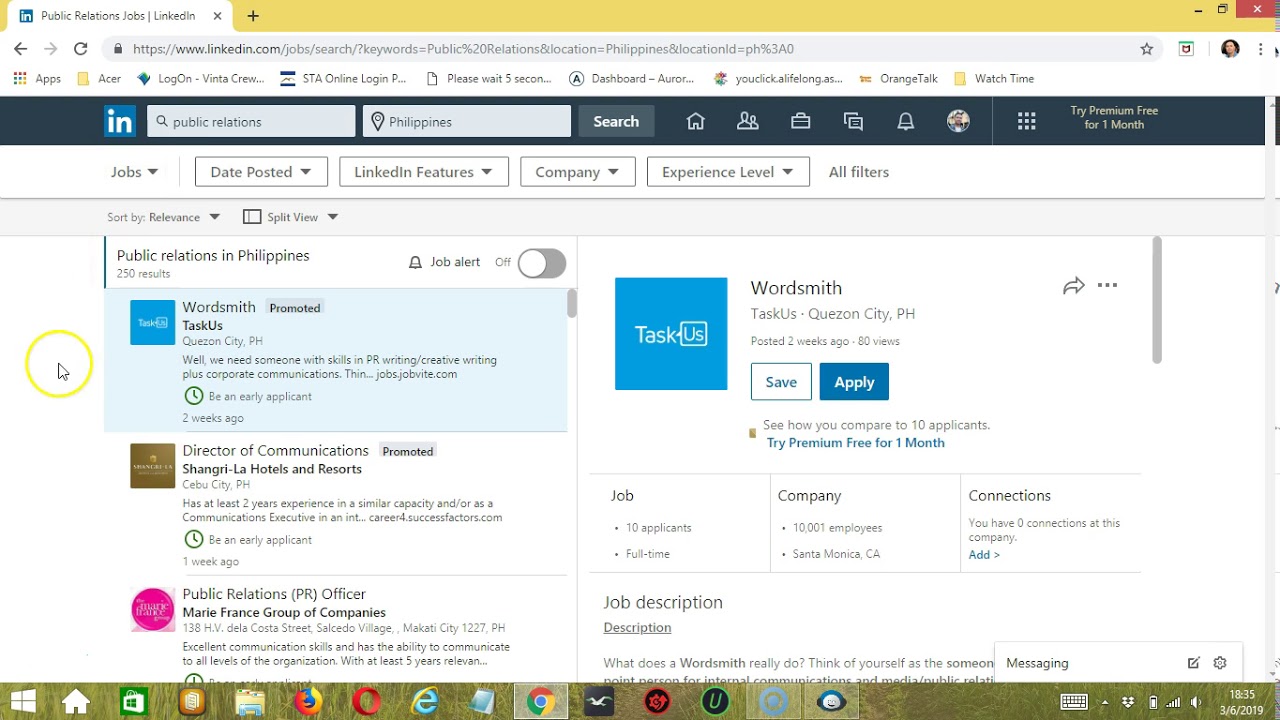Open Director of Communications listing
The width and height of the screenshot is (1280, 720).
click(275, 451)
